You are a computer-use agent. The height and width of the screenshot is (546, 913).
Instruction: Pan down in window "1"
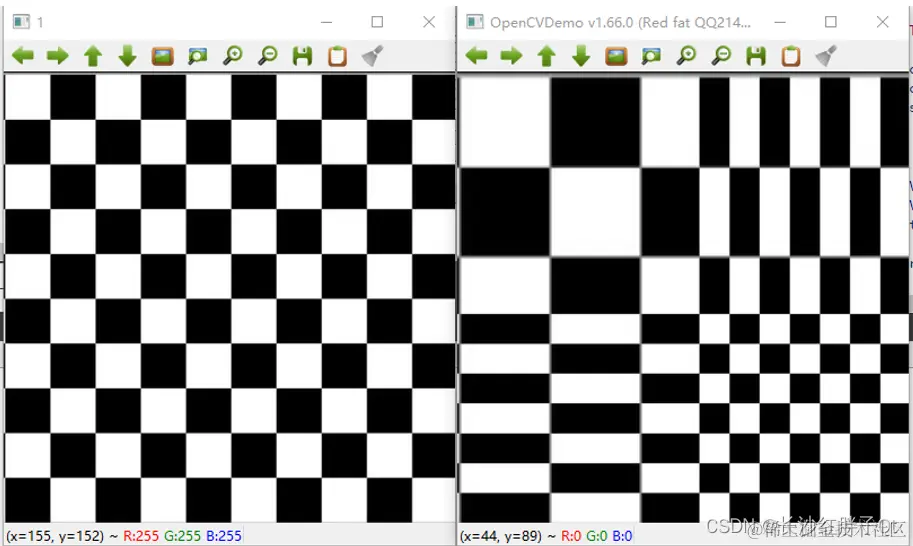click(x=128, y=56)
